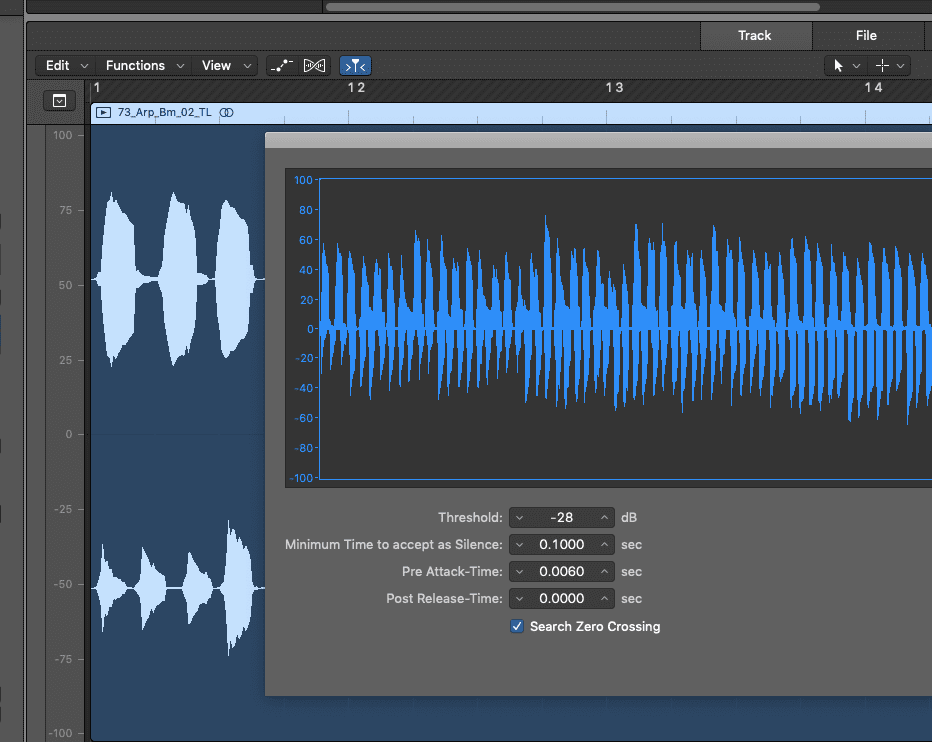
Task: Open the Edit dropdown menu
Action: click(66, 66)
